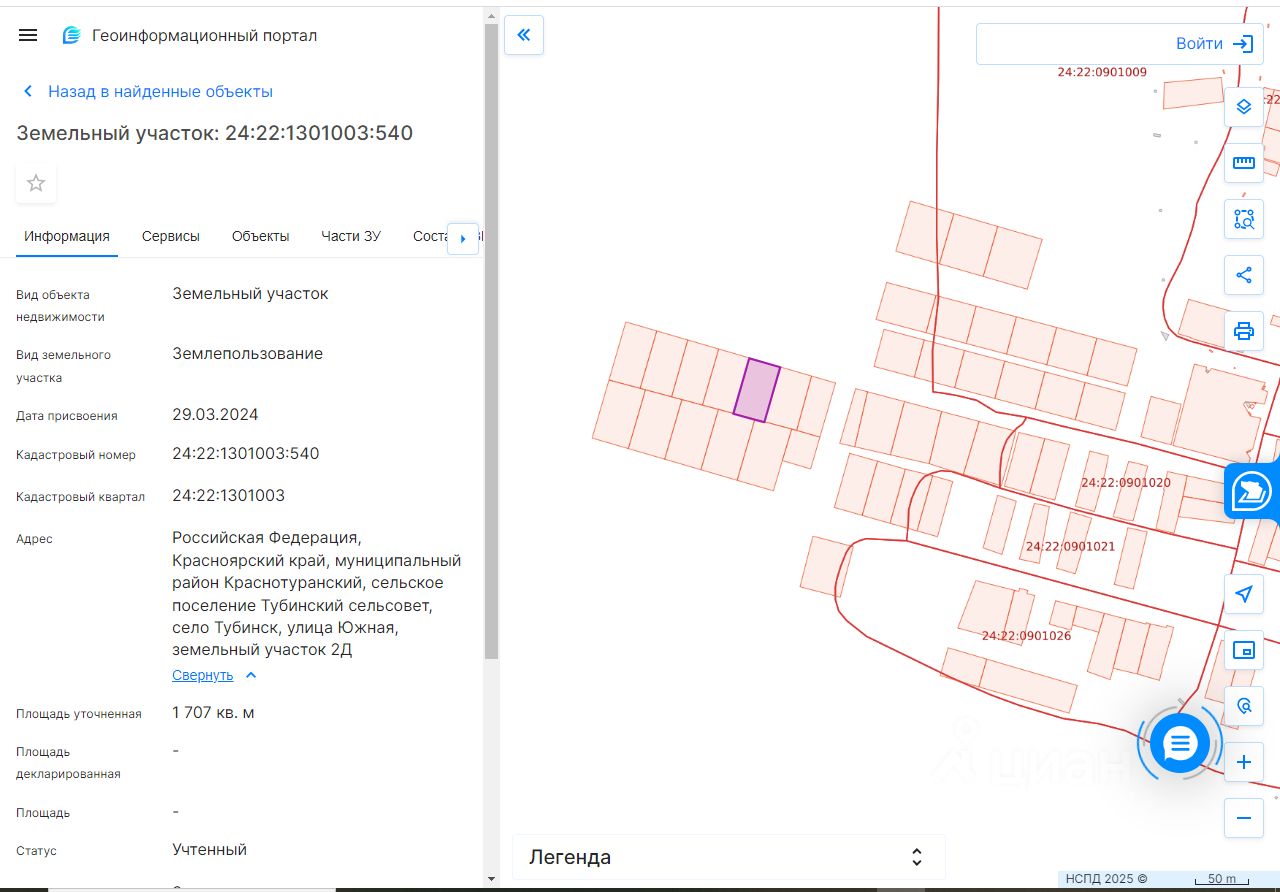Switch to the Сервисы tab

pyautogui.click(x=171, y=236)
